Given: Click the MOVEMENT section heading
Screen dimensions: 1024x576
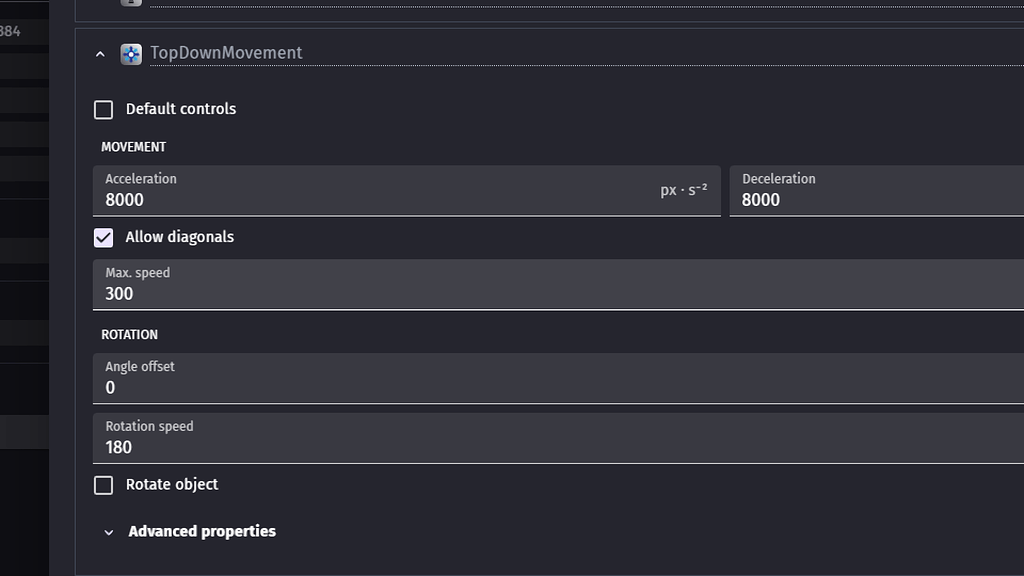Looking at the screenshot, I should point(133,147).
